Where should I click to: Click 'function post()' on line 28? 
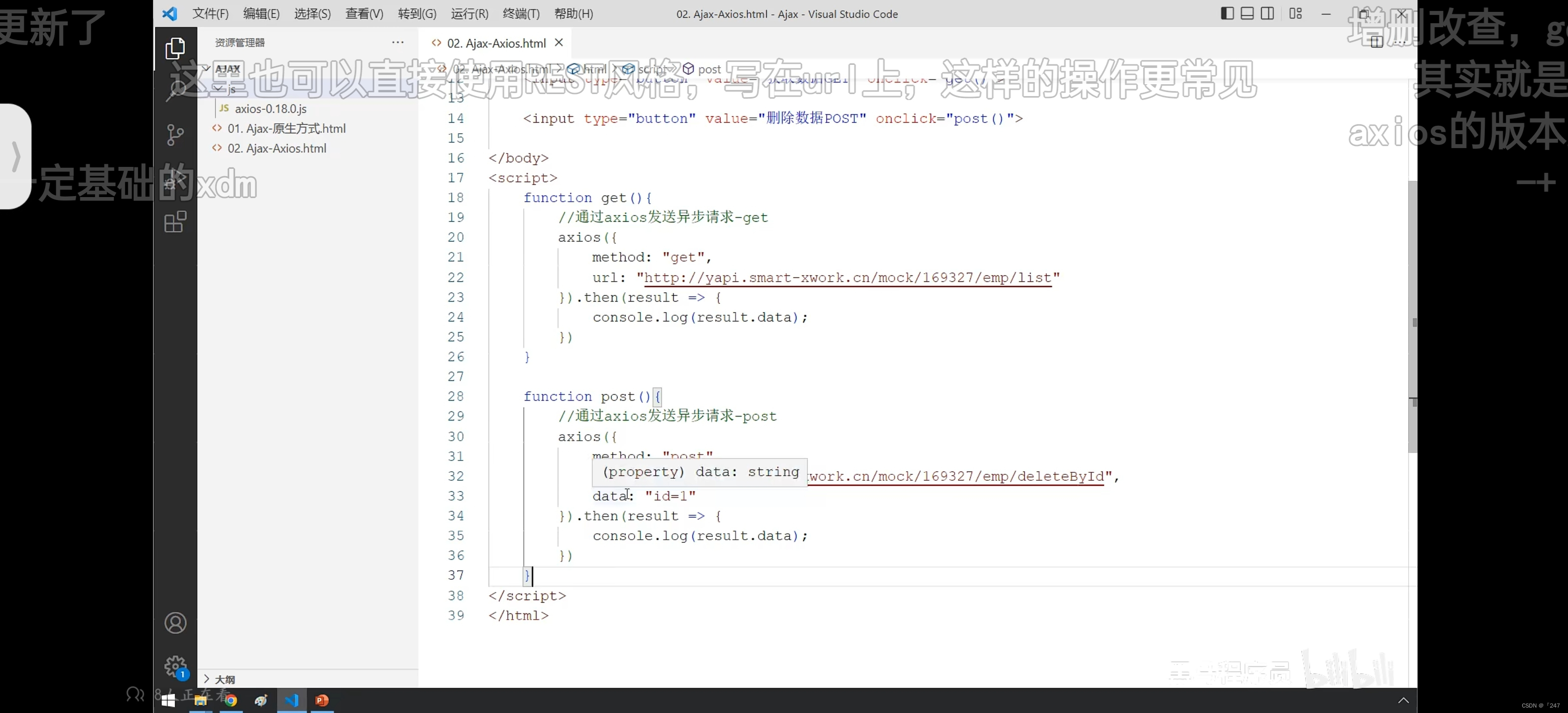click(588, 397)
